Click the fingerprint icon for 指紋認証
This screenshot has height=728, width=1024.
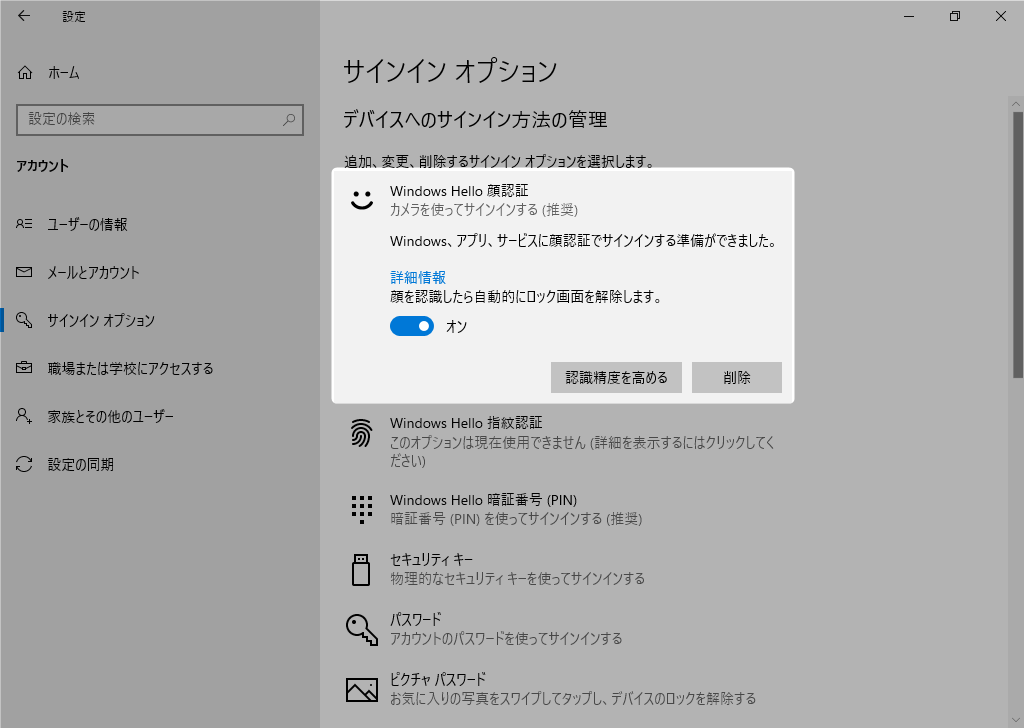pyautogui.click(x=361, y=433)
